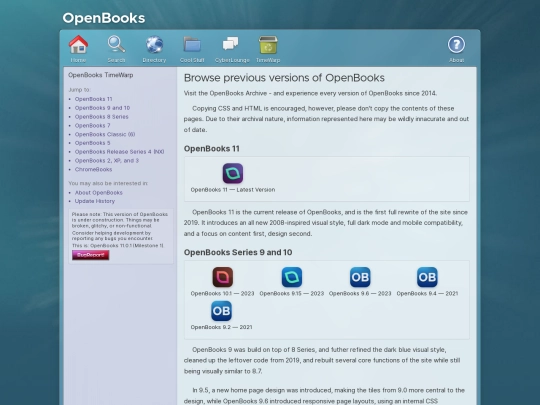Jump to OpenBooks 8 Series
Image resolution: width=540 pixels, height=405 pixels.
point(102,117)
